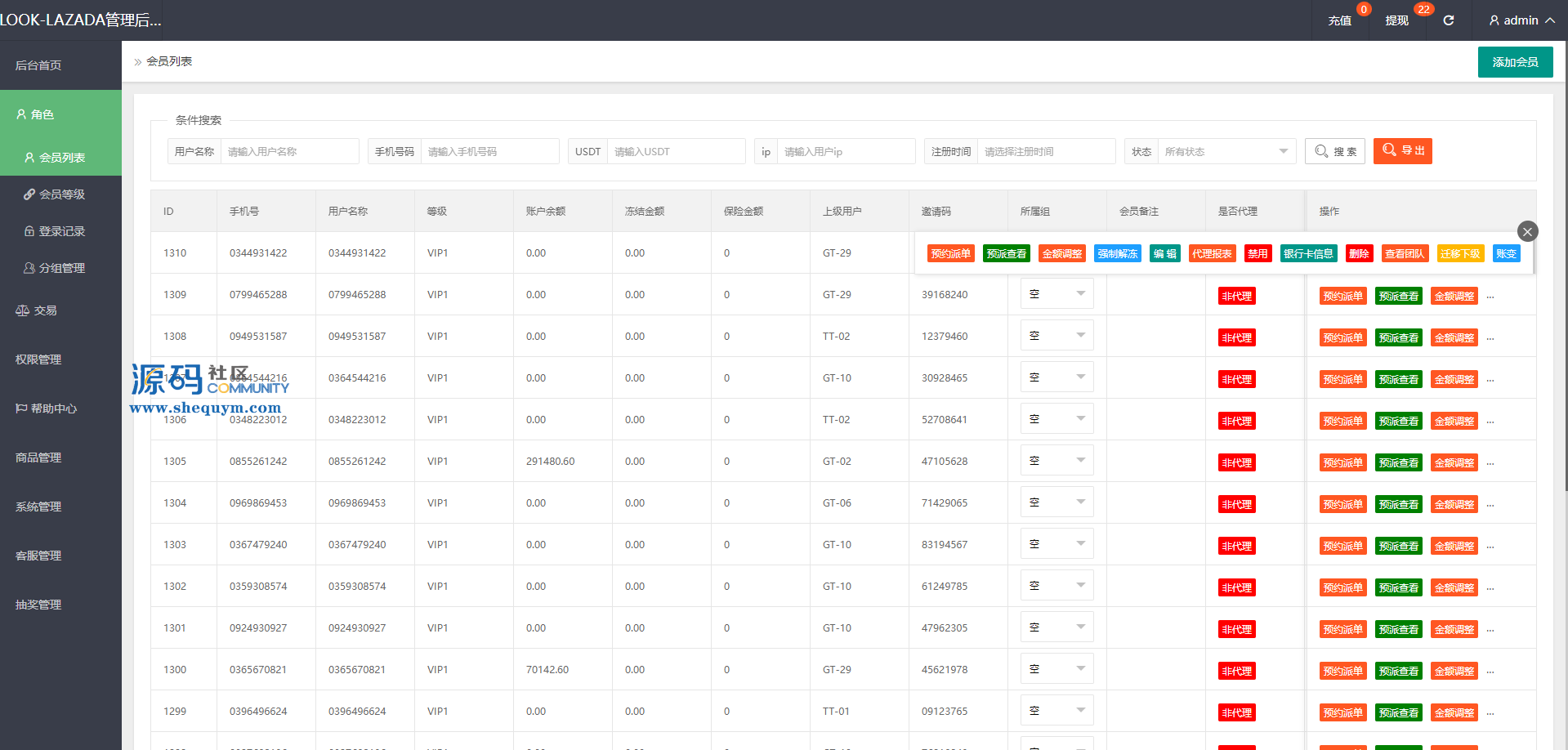Expand 权限管理 in the sidebar
1568x750 pixels.
point(60,359)
